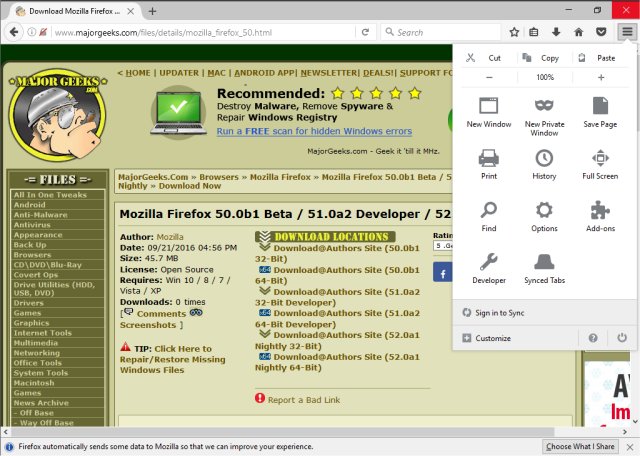
Task: Reset zoom via 100% label
Action: click(545, 77)
